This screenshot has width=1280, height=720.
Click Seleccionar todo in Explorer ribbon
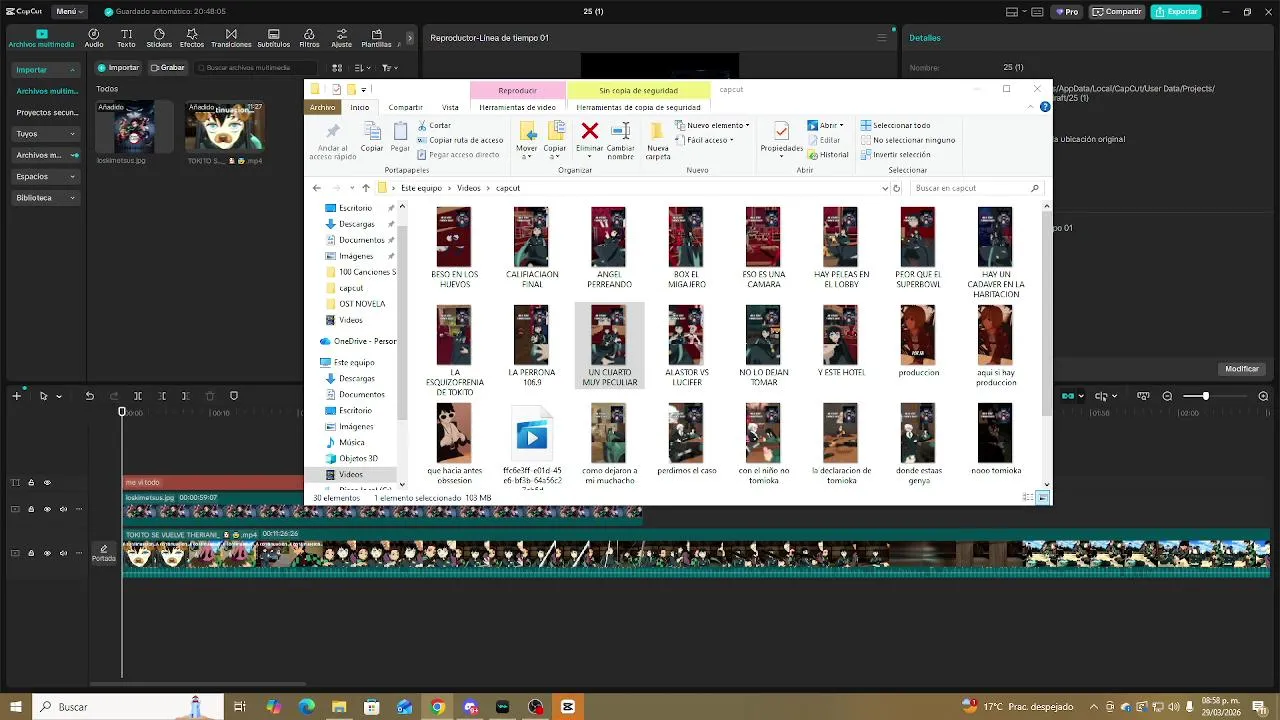(894, 126)
